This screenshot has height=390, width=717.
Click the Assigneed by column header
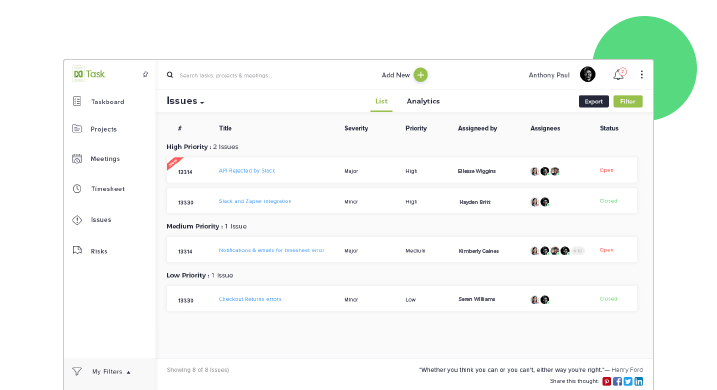point(477,128)
